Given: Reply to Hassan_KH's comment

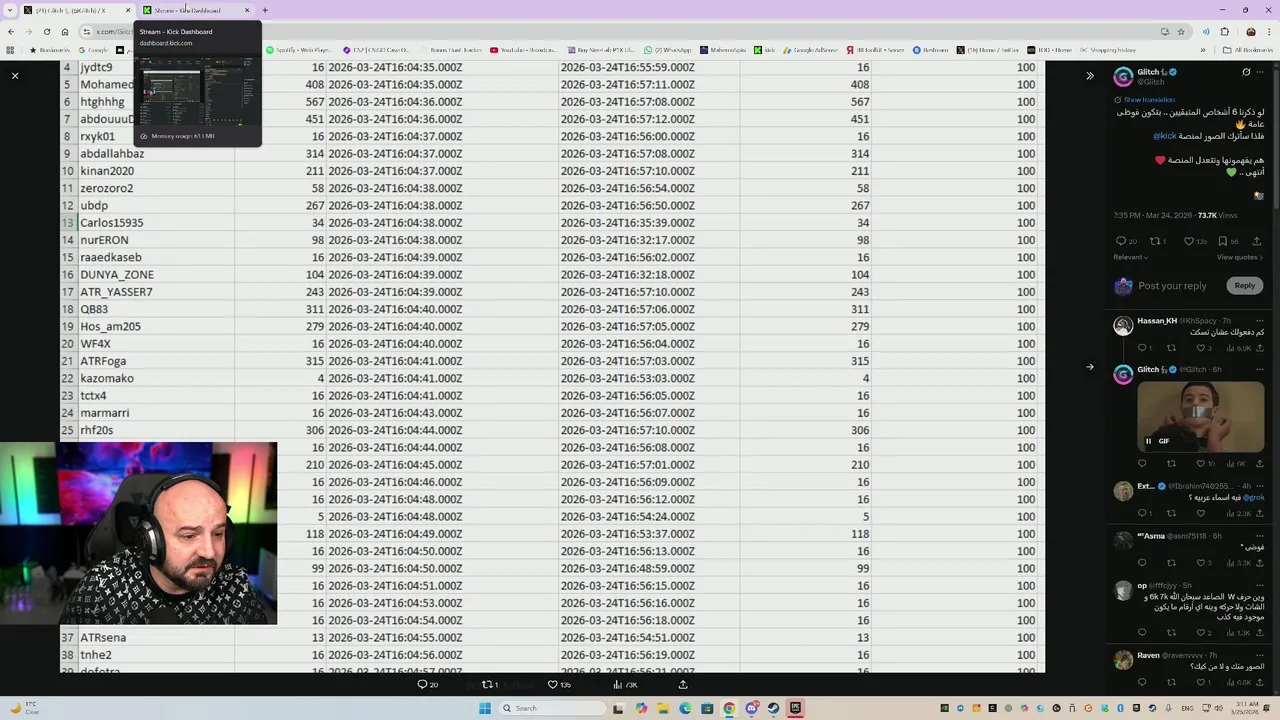Looking at the screenshot, I should tap(1142, 348).
